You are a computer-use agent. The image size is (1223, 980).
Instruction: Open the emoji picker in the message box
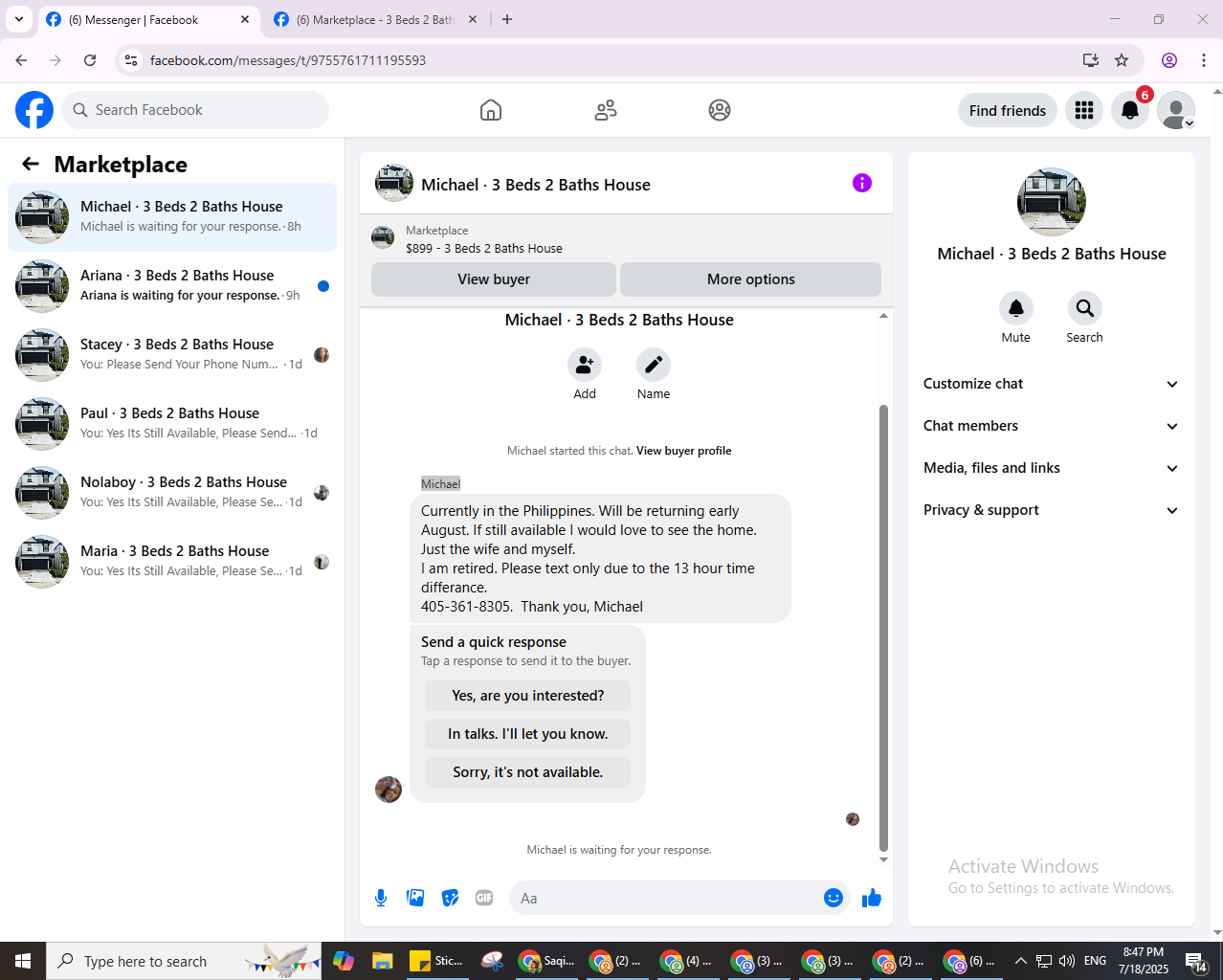click(834, 898)
